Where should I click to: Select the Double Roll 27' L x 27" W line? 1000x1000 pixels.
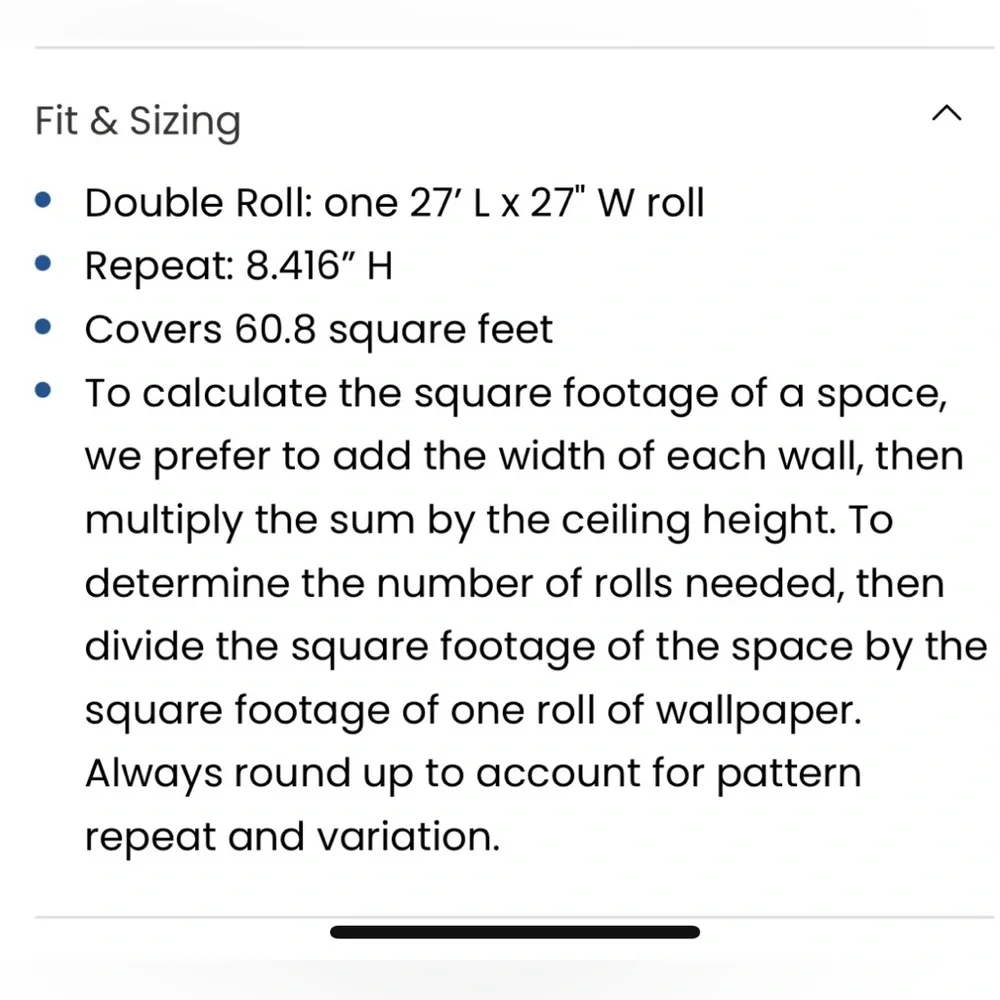(x=394, y=203)
